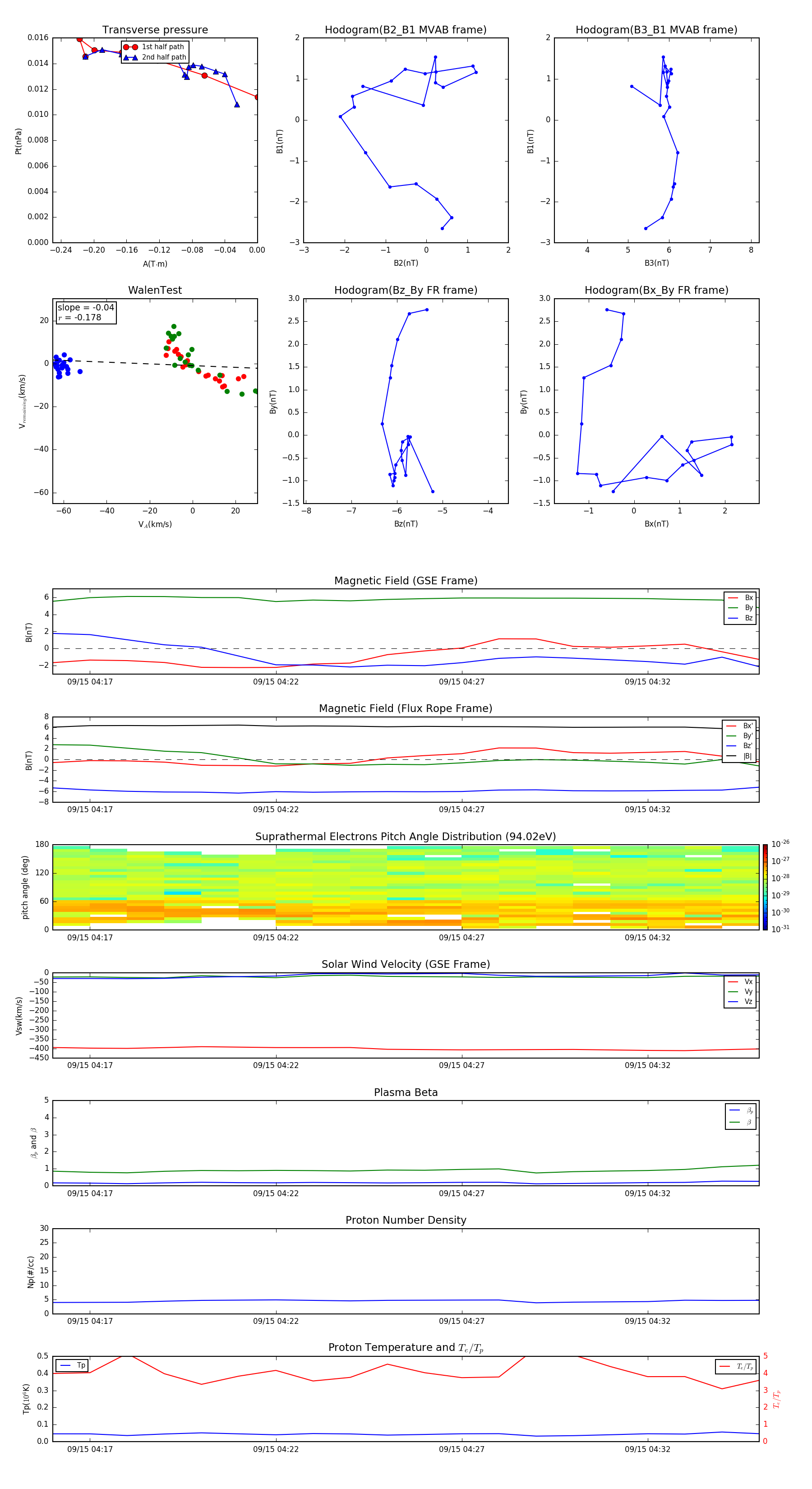
Task: Click '09/15 04:22' under GSE magnetic field plot
Action: (276, 682)
